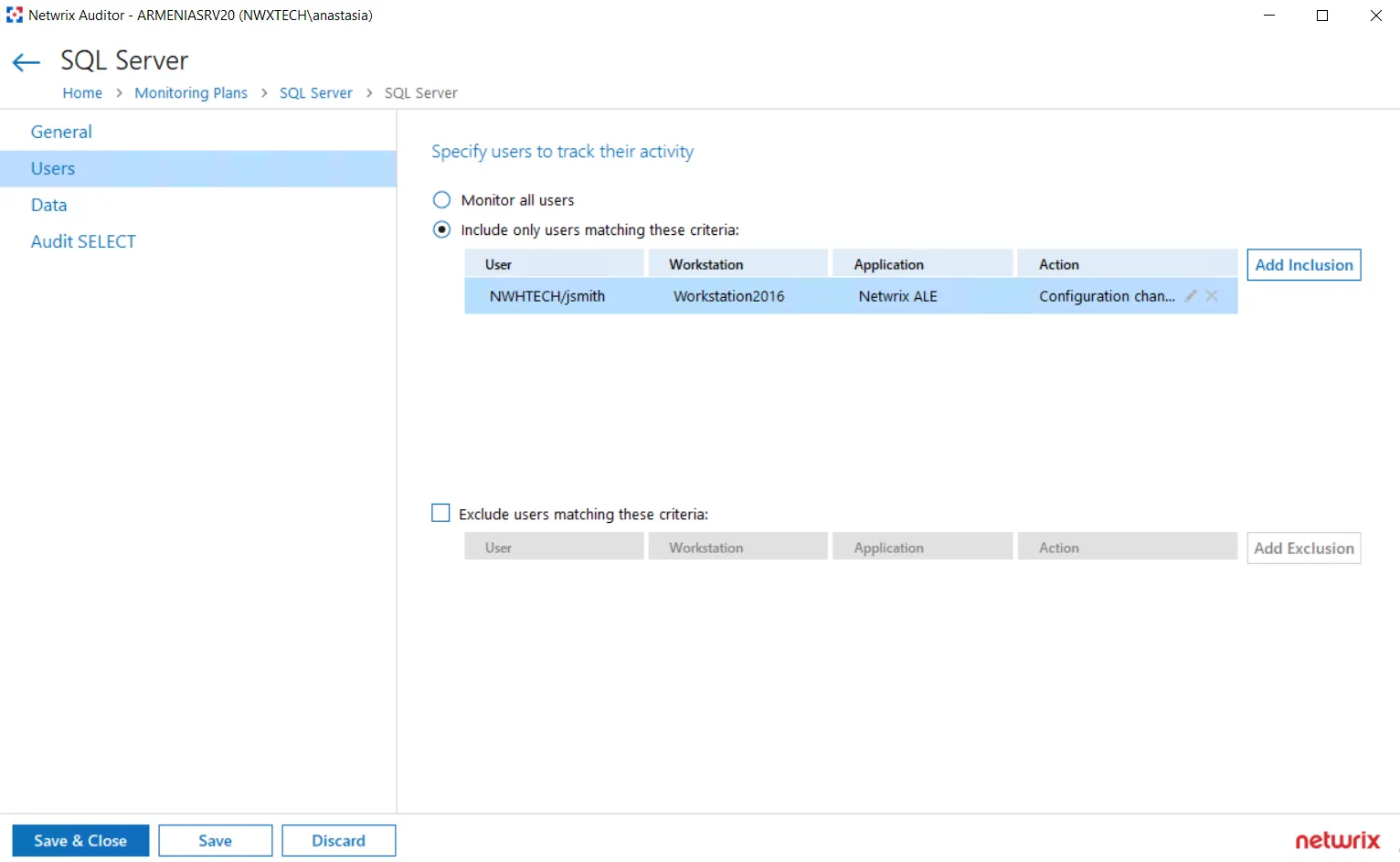The height and width of the screenshot is (862, 1400).
Task: Click the Add Inclusion button
Action: click(1304, 265)
